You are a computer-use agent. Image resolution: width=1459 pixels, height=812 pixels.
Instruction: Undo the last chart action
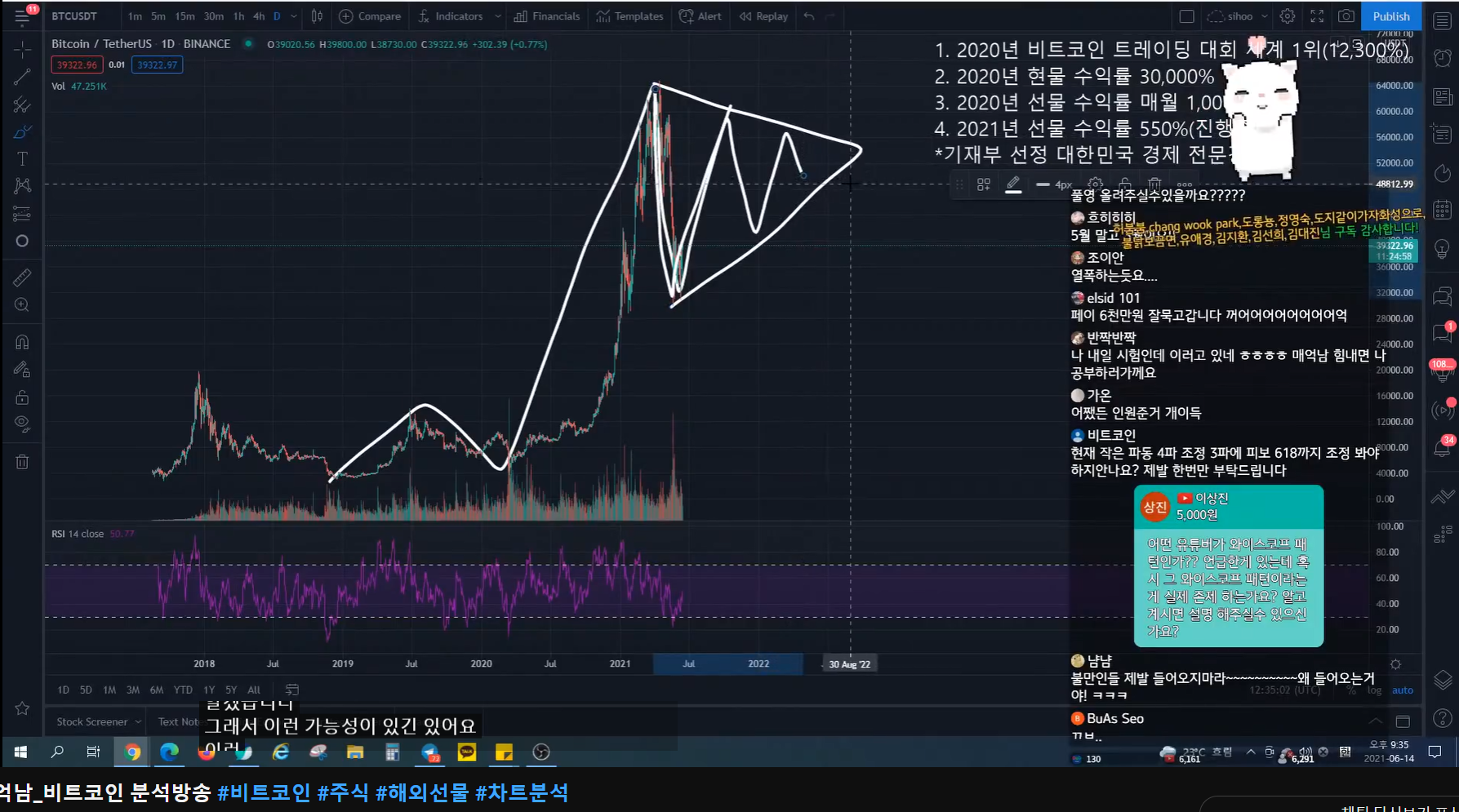[808, 16]
